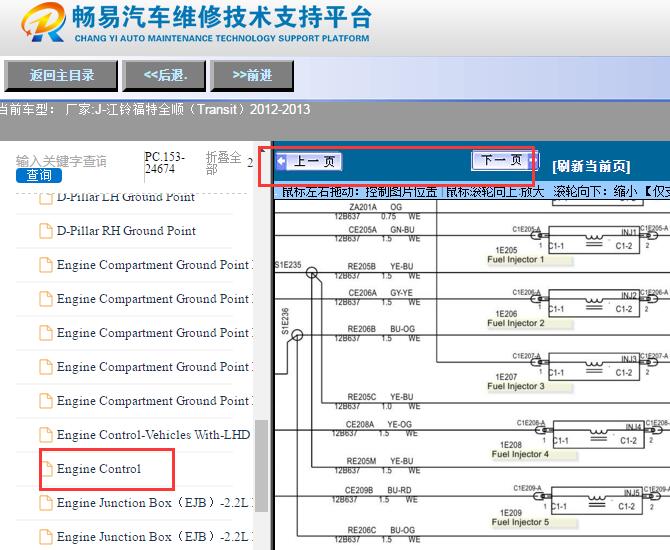This screenshot has height=550, width=670.
Task: Click the INJ1 injector component box
Action: [594, 240]
